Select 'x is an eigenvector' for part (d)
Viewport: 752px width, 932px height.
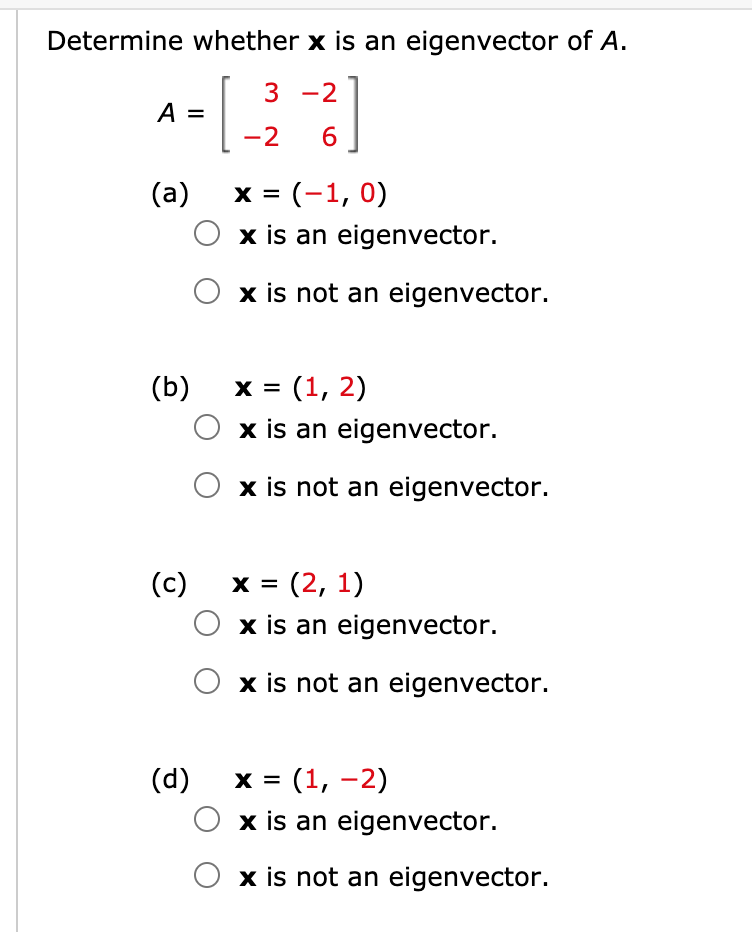coord(208,819)
